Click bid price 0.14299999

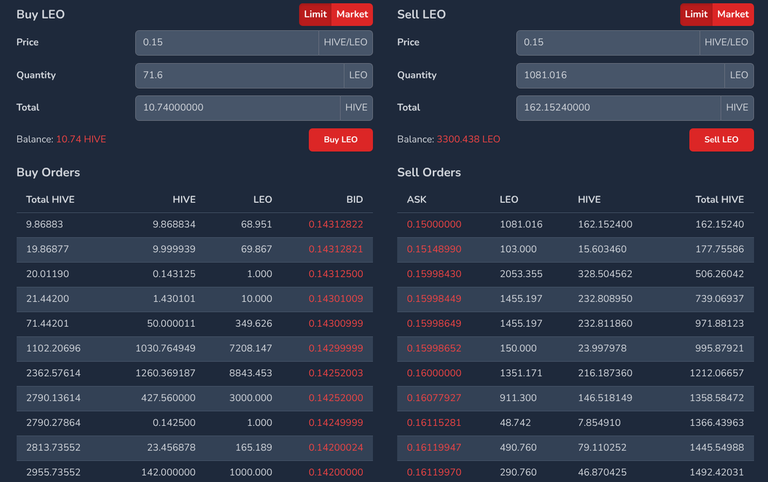336,348
